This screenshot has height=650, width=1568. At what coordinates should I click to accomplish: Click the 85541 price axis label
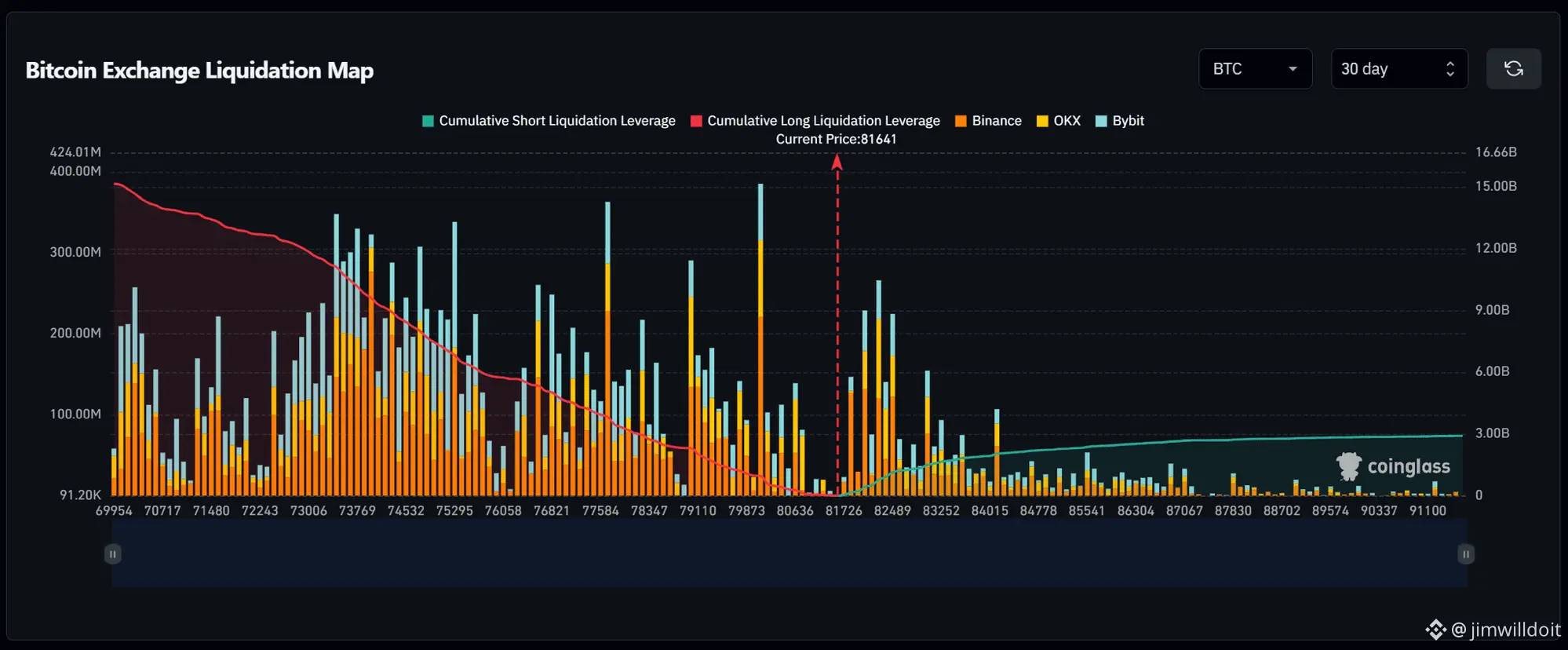(1087, 511)
